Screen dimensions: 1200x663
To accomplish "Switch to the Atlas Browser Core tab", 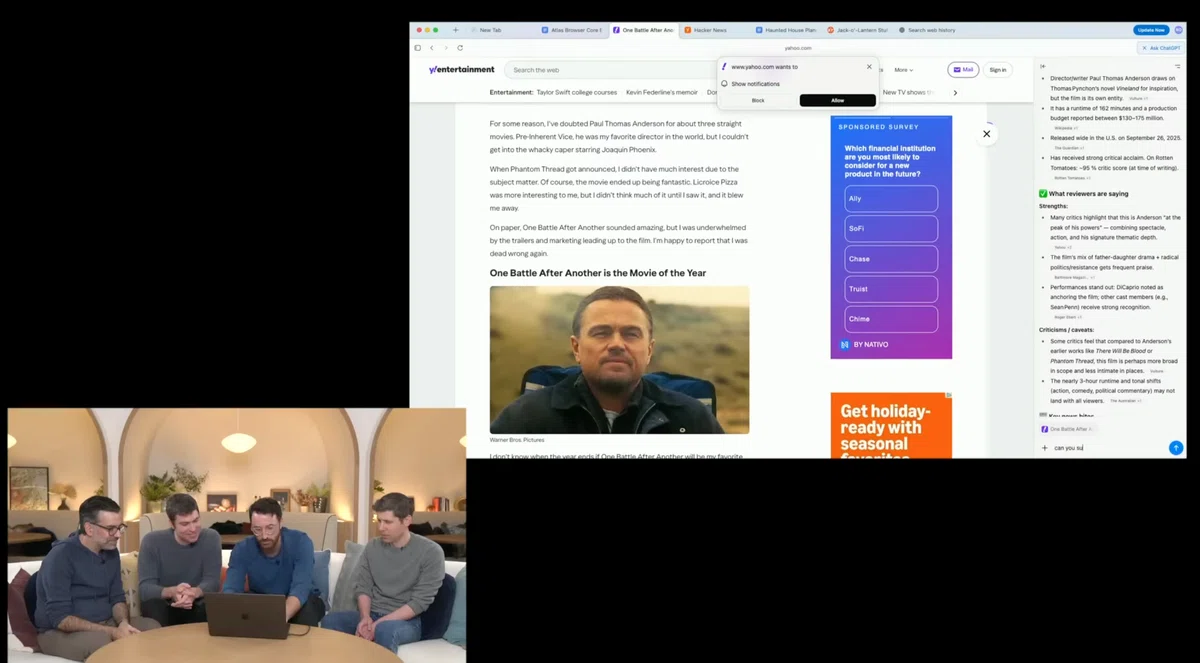I will point(572,30).
